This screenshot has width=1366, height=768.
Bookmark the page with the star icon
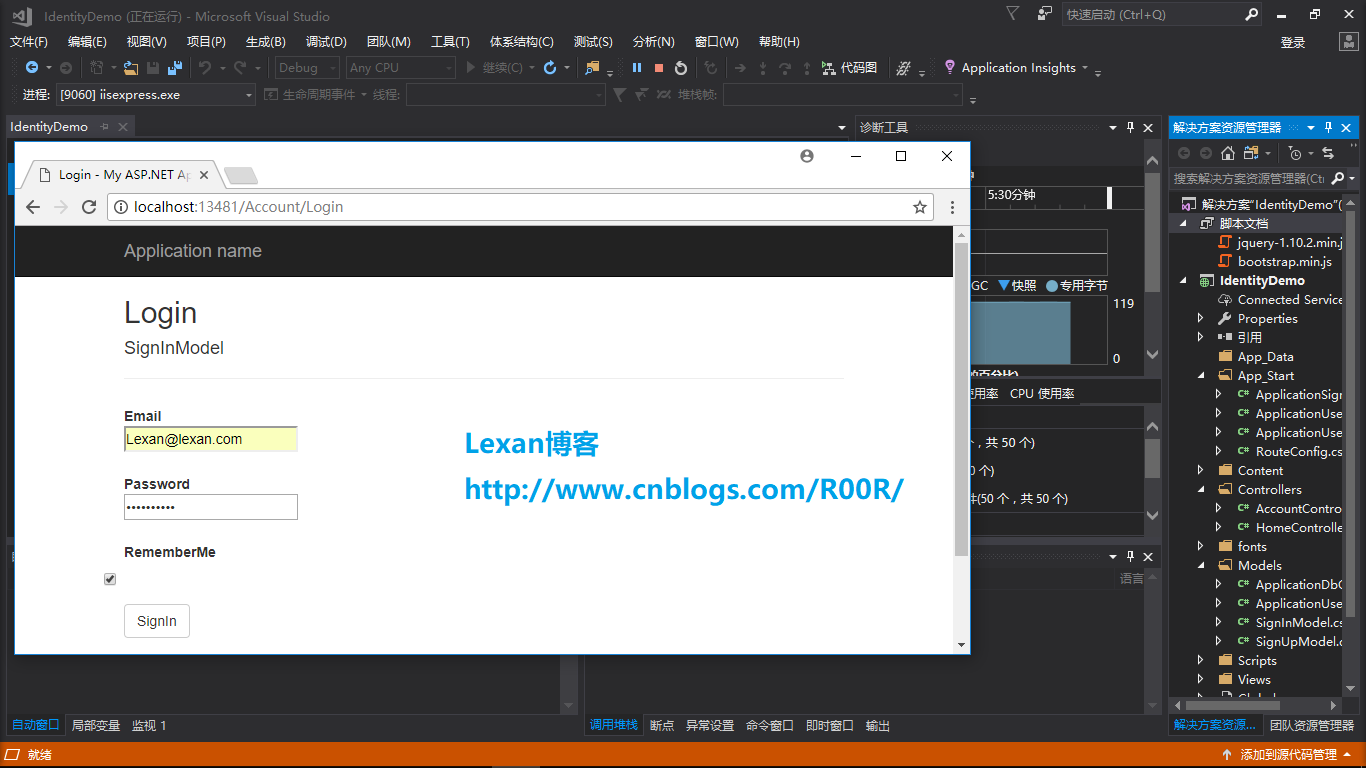(920, 207)
